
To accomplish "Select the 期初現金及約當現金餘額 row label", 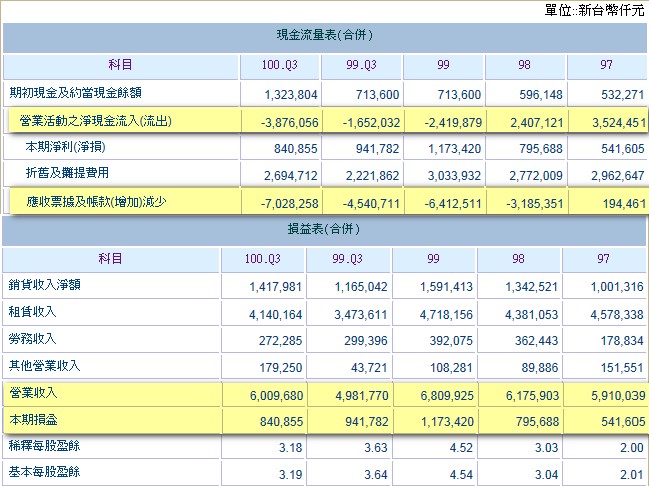I will [75, 92].
